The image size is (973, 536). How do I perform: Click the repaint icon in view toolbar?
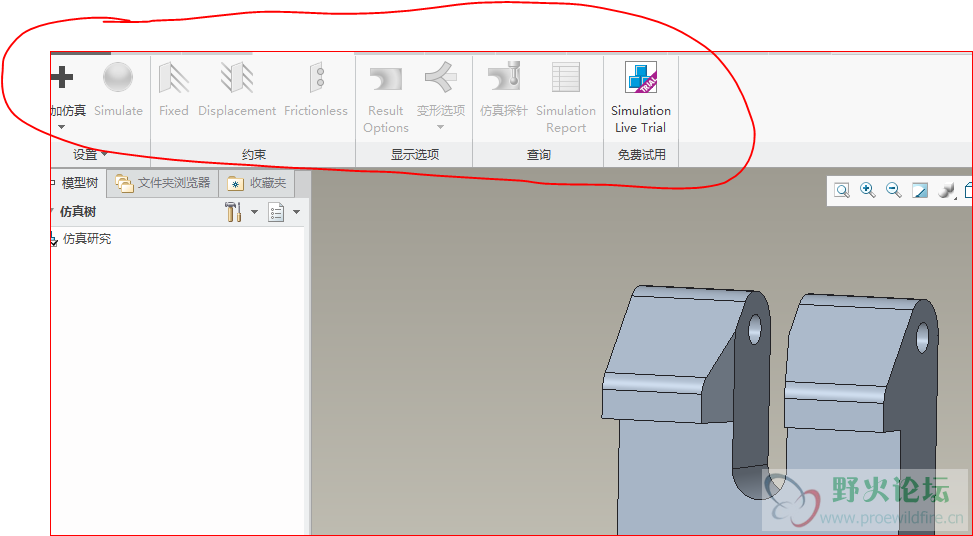tap(920, 190)
